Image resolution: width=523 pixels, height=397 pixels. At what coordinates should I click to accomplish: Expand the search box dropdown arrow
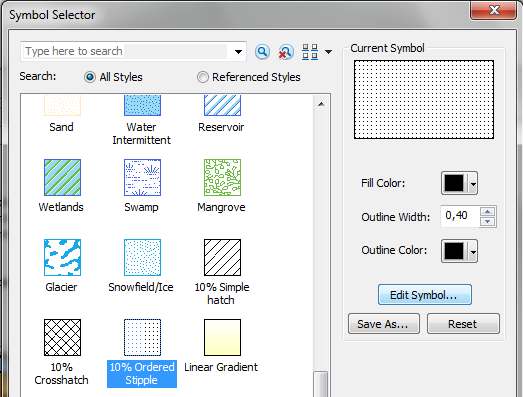tap(238, 52)
